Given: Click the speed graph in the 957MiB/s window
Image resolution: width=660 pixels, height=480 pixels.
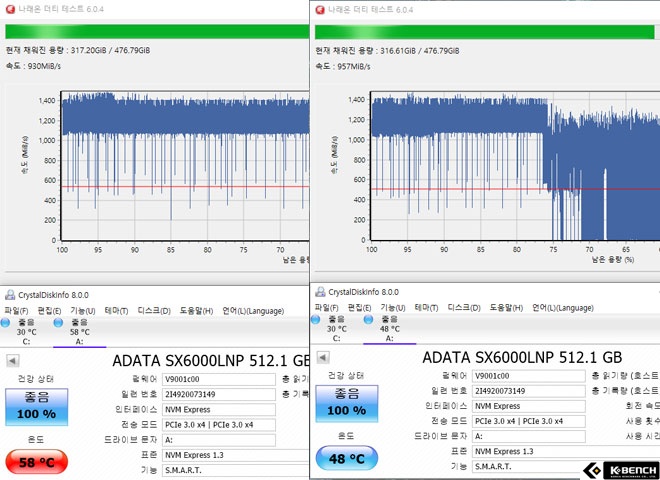Looking at the screenshot, I should pos(515,165).
